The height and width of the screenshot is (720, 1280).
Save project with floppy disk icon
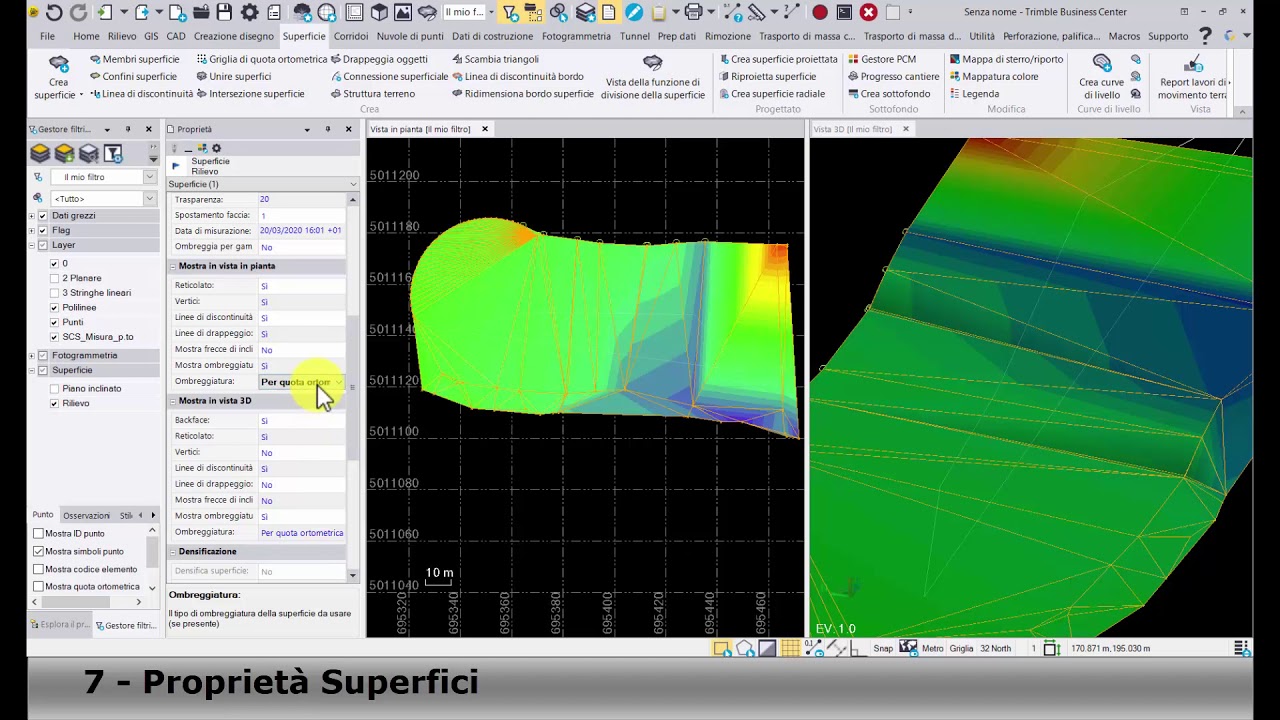(x=224, y=12)
